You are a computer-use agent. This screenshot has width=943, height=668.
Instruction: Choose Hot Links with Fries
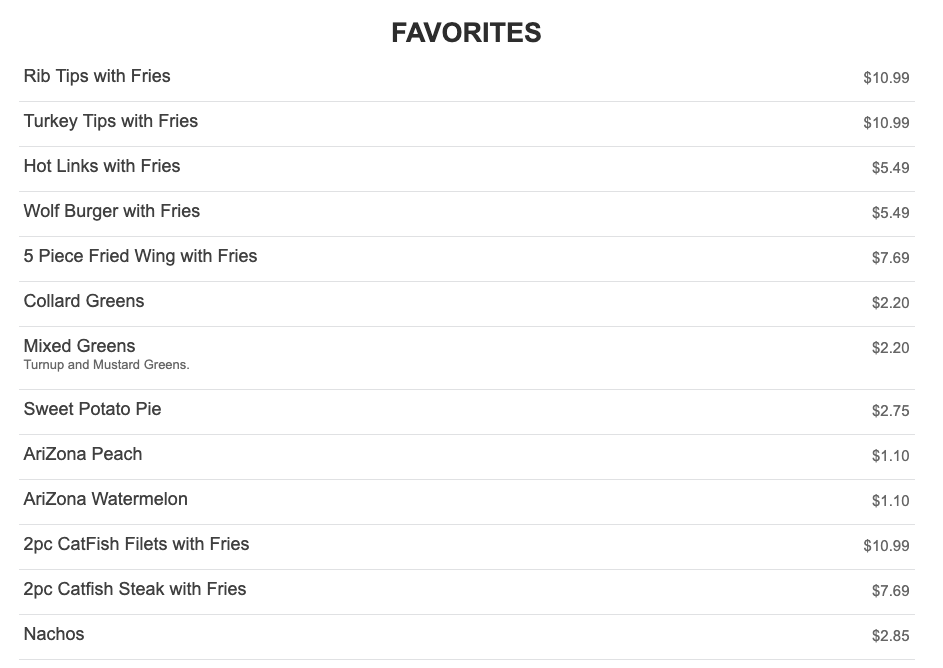tap(102, 166)
